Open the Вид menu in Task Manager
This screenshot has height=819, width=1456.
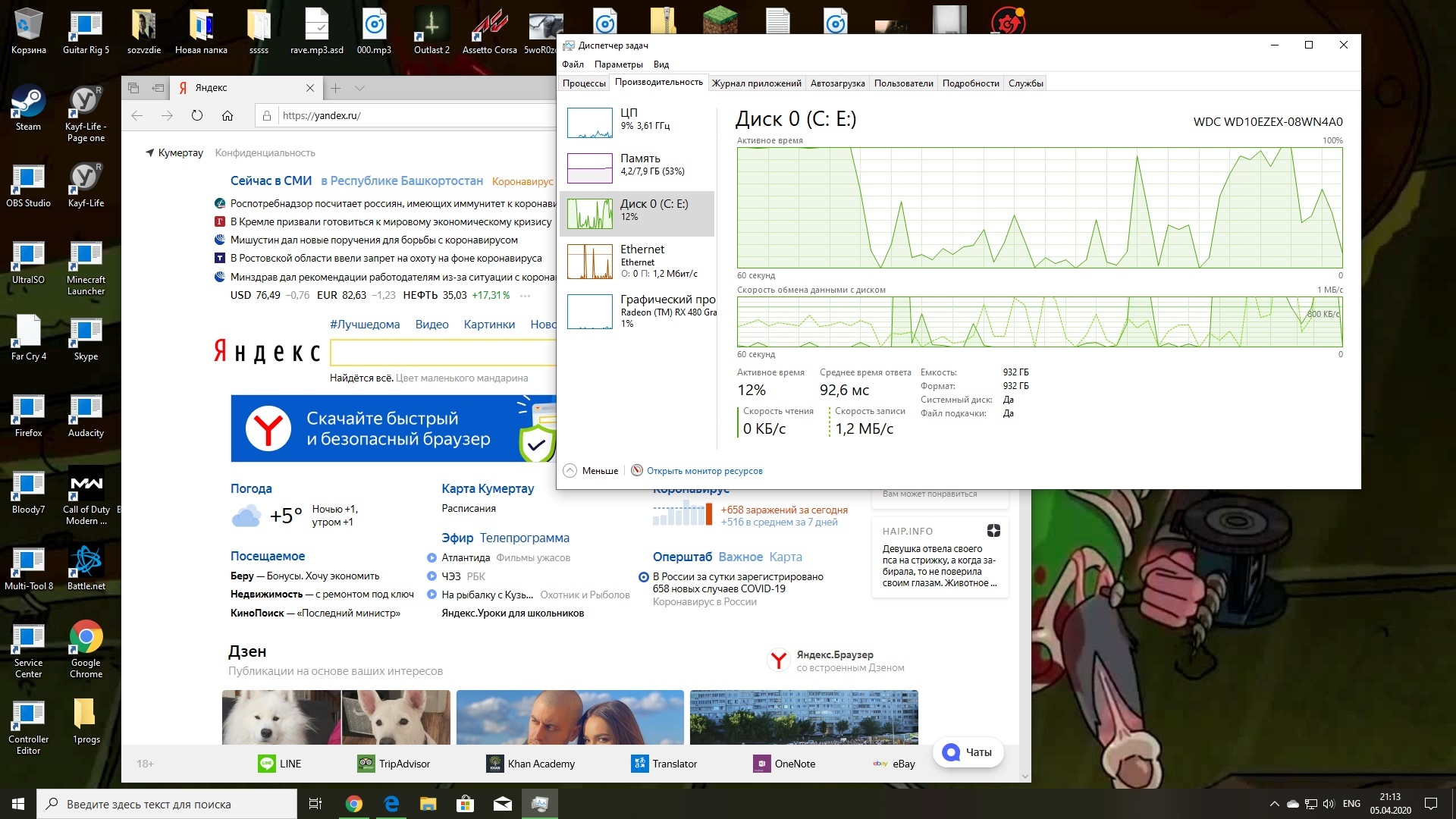[661, 64]
